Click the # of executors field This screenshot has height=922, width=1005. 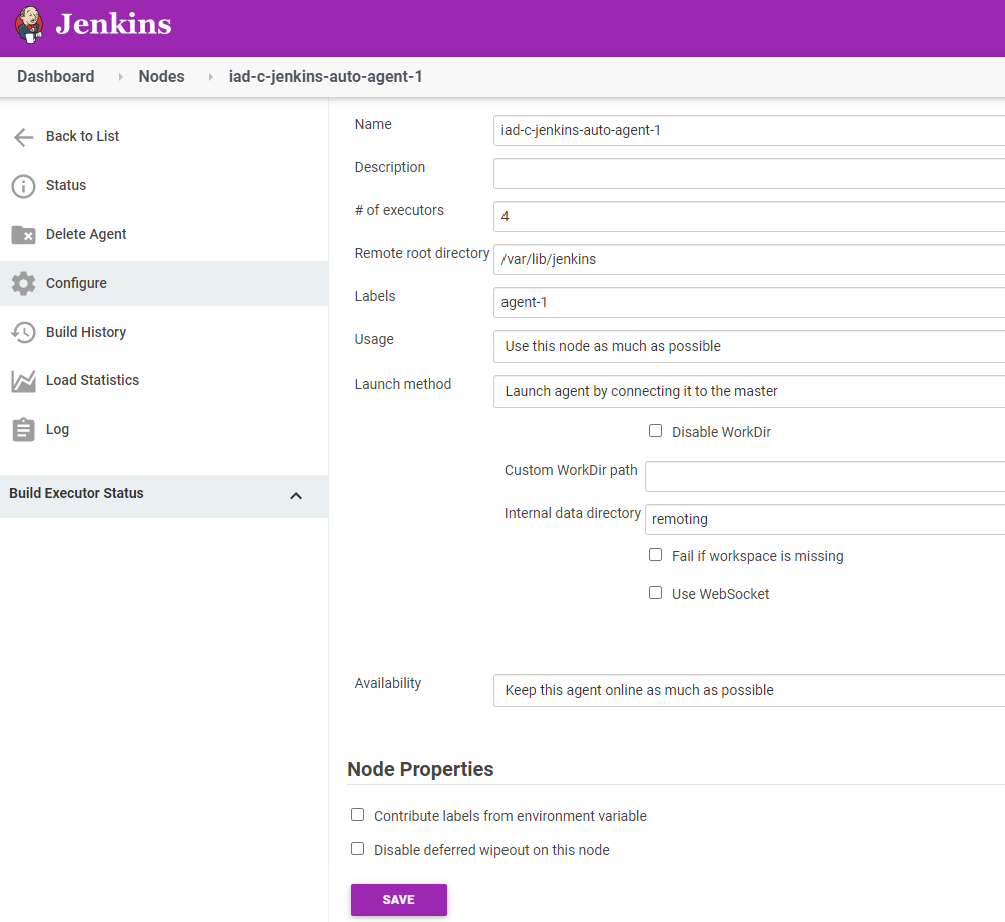point(749,217)
